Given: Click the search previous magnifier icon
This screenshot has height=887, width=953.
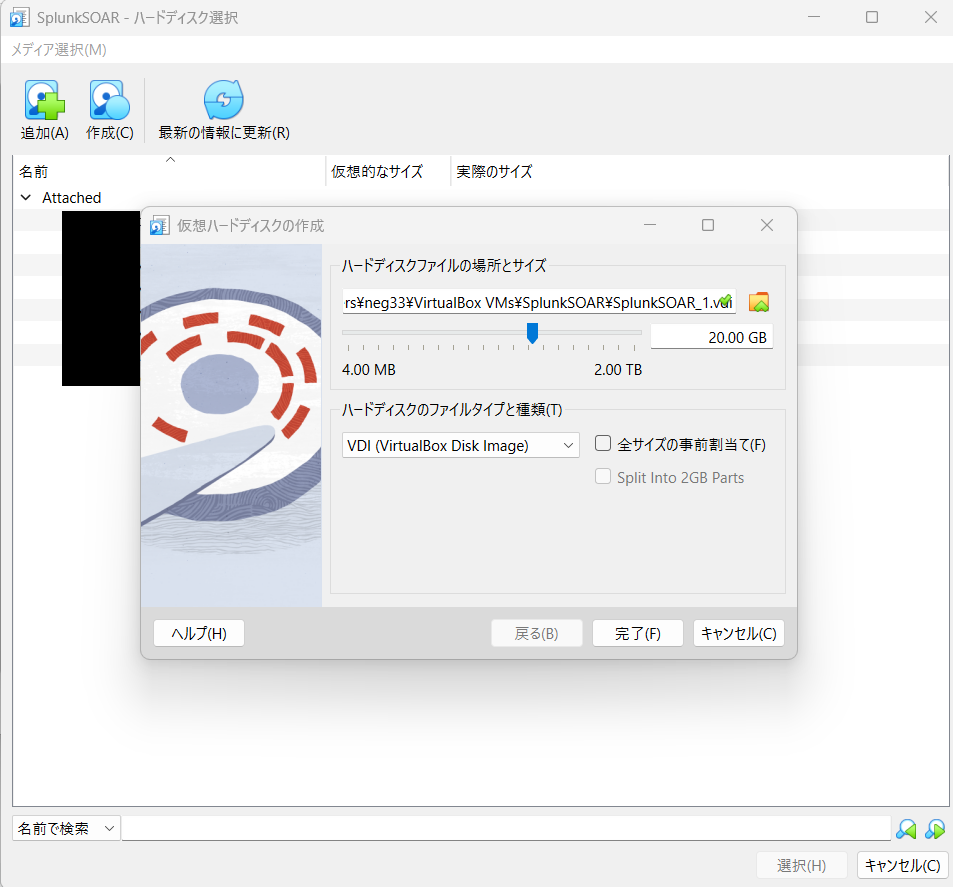Looking at the screenshot, I should click(906, 829).
